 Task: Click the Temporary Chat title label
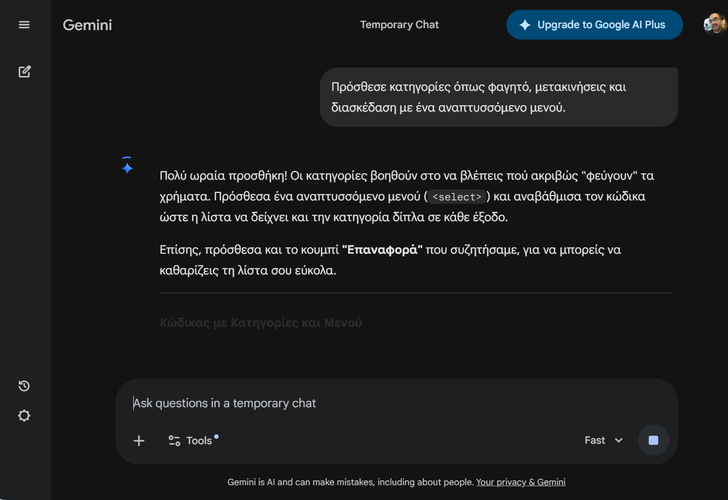click(x=399, y=25)
